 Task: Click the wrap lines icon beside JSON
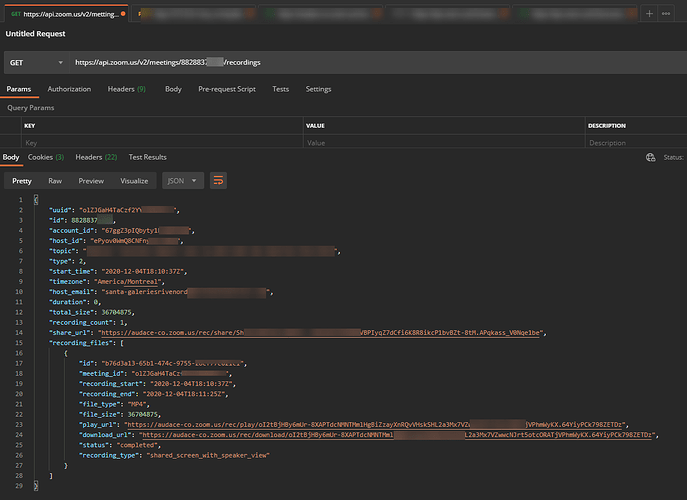point(218,181)
